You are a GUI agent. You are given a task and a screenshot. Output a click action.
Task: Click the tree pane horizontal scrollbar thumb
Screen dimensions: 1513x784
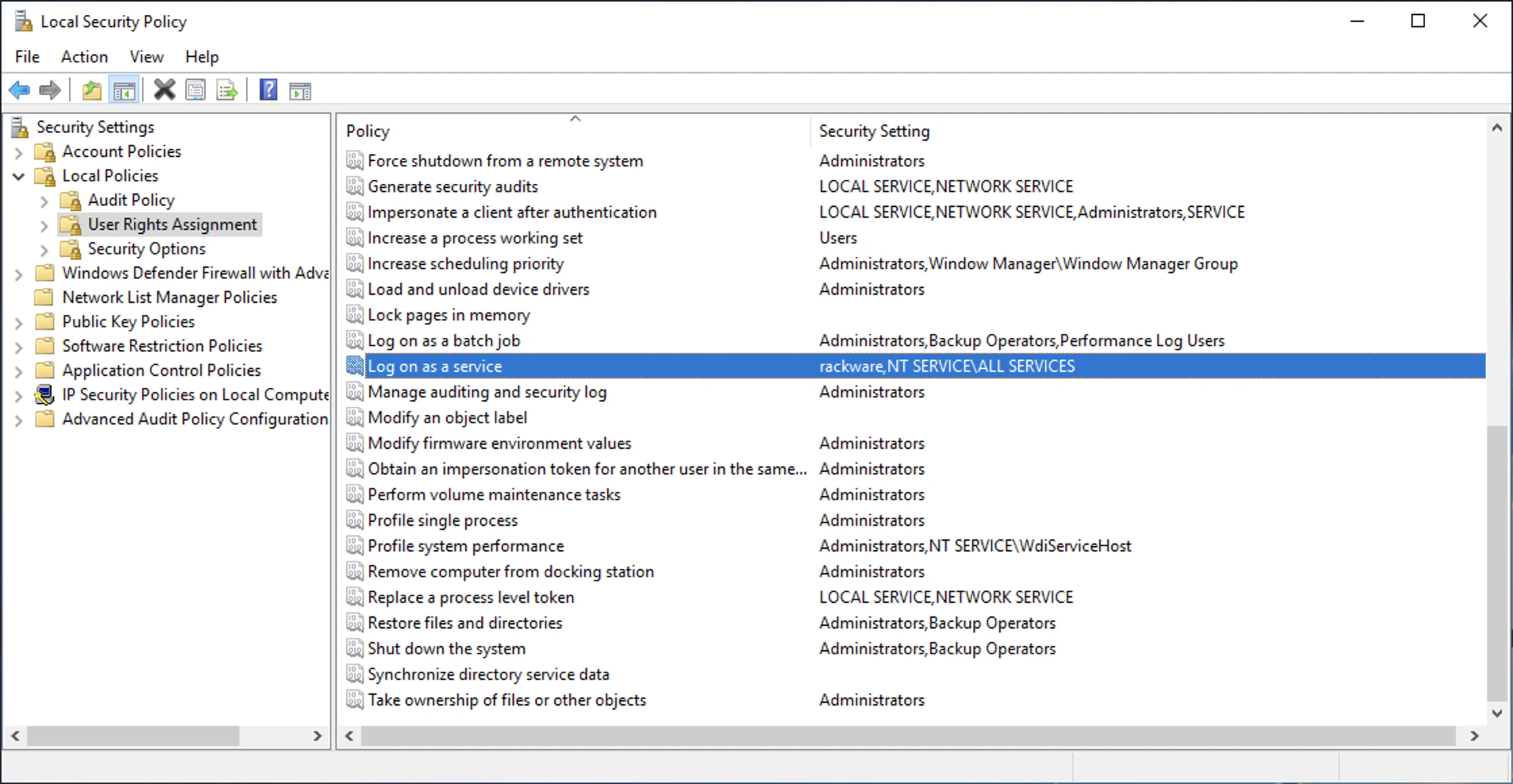pyautogui.click(x=133, y=735)
